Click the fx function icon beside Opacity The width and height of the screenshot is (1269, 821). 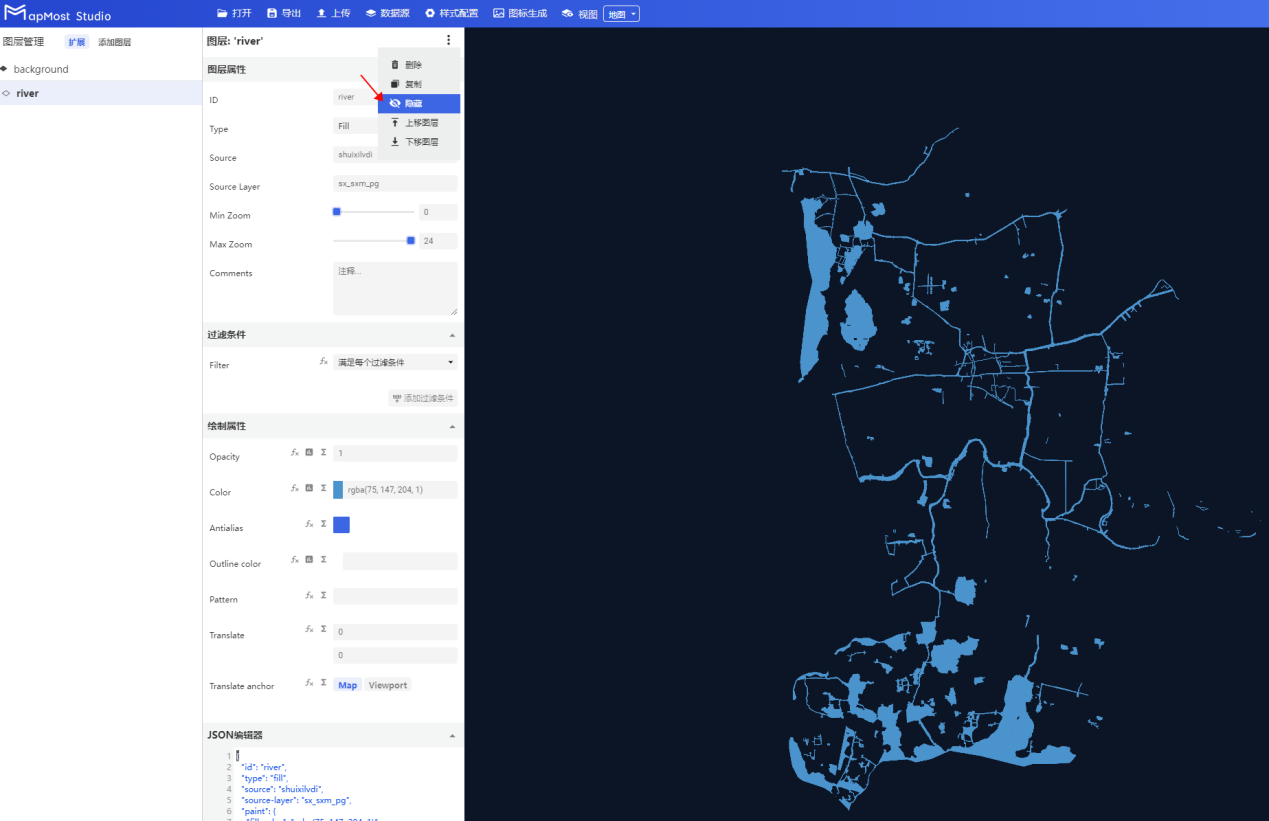pyautogui.click(x=295, y=453)
